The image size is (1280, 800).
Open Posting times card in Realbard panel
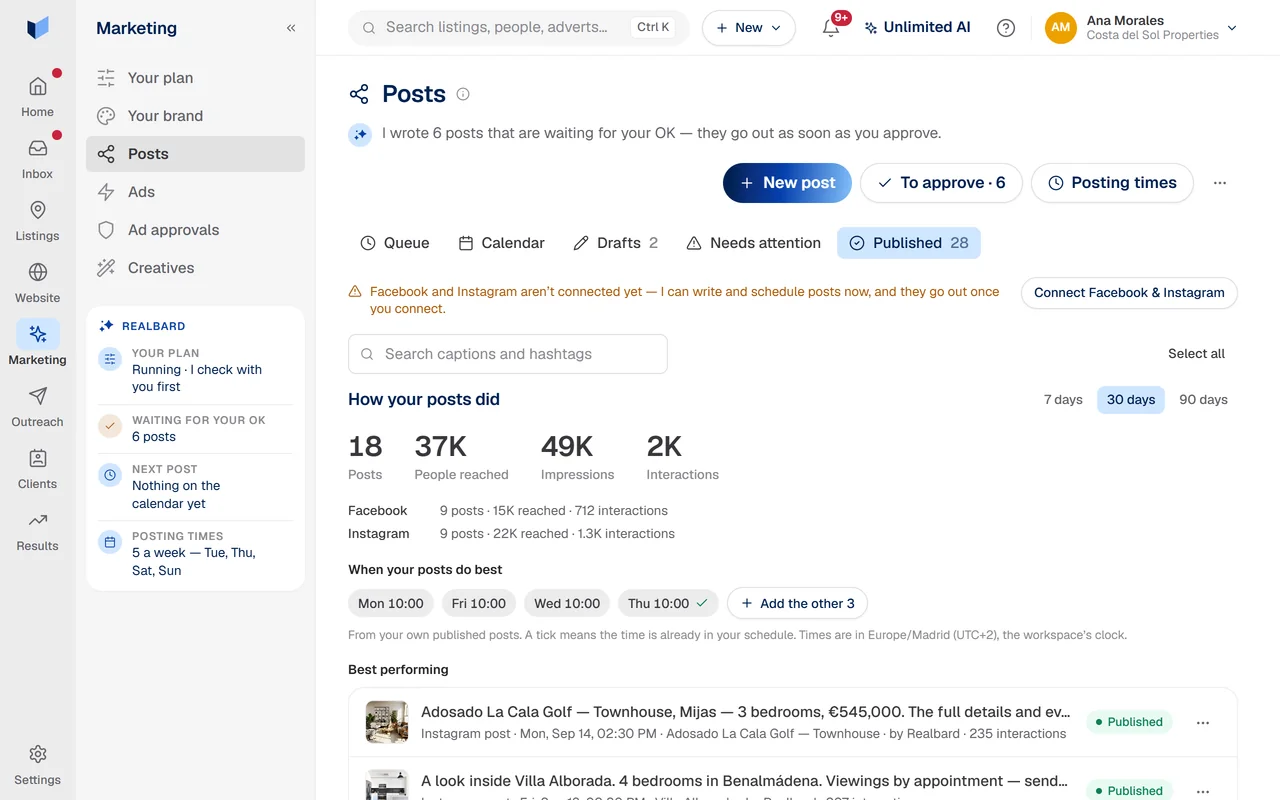coord(196,553)
